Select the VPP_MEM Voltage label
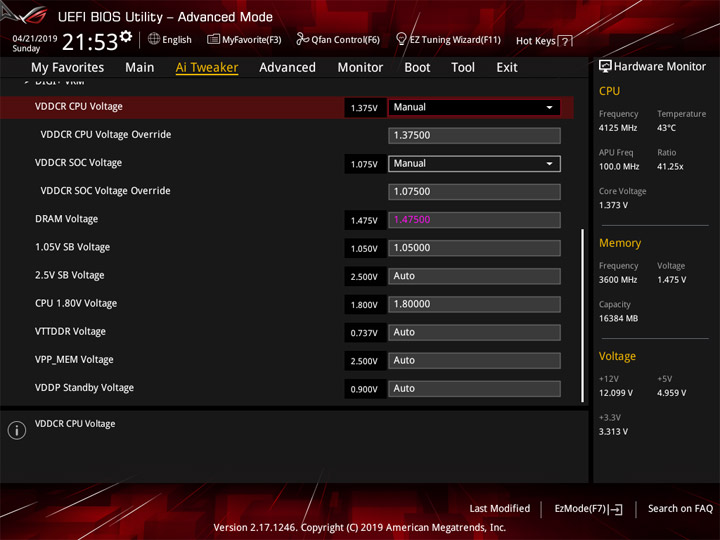 pos(74,360)
